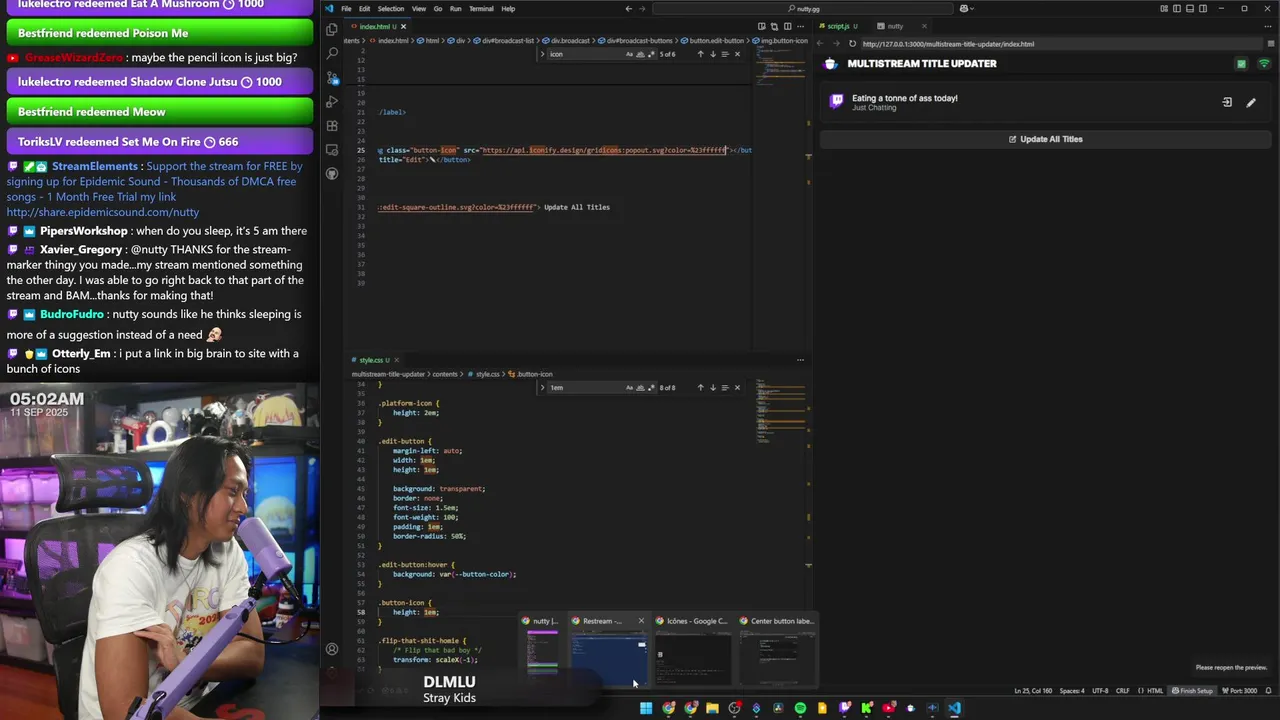Image resolution: width=1280 pixels, height=720 pixels.
Task: Open more actions menu for preview editor group
Action: coord(1268,26)
